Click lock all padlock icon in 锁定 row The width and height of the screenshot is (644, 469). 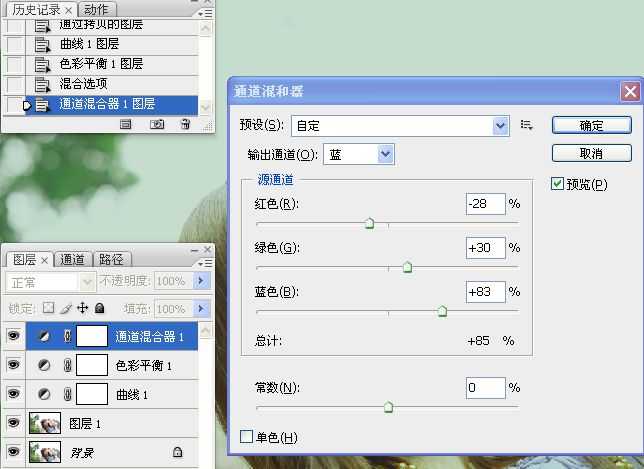click(99, 308)
